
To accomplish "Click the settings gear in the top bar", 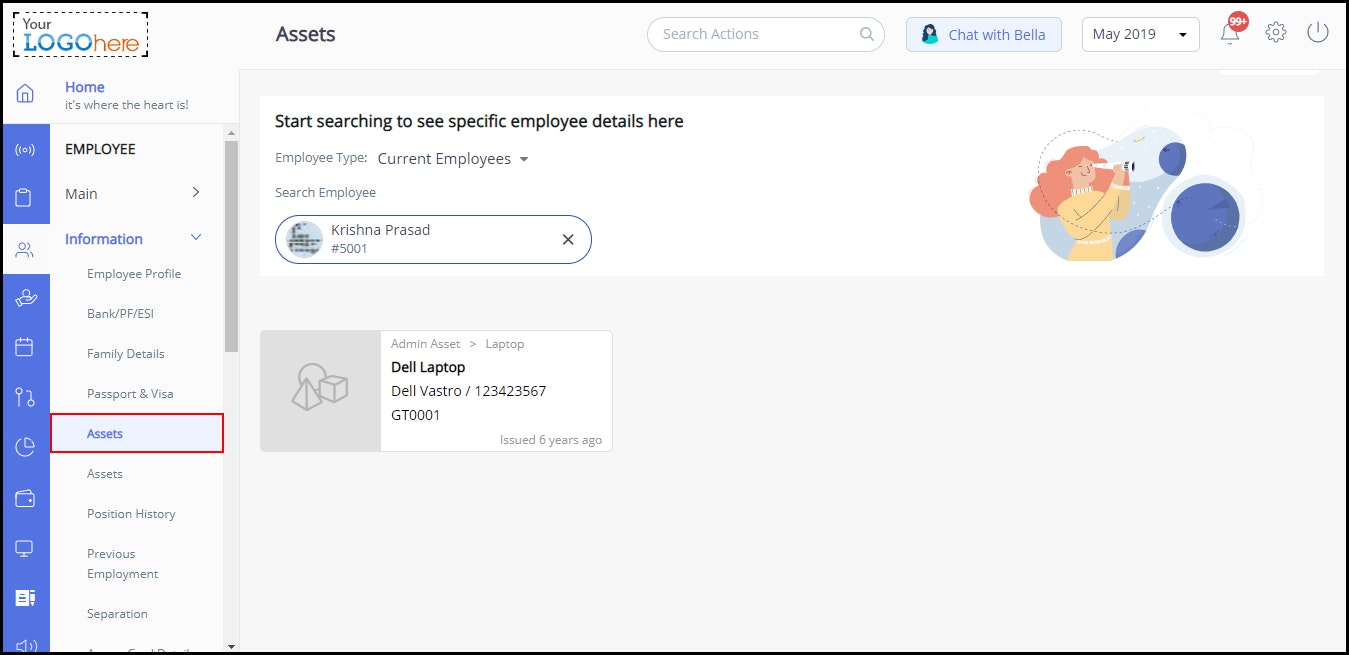I will pyautogui.click(x=1275, y=31).
